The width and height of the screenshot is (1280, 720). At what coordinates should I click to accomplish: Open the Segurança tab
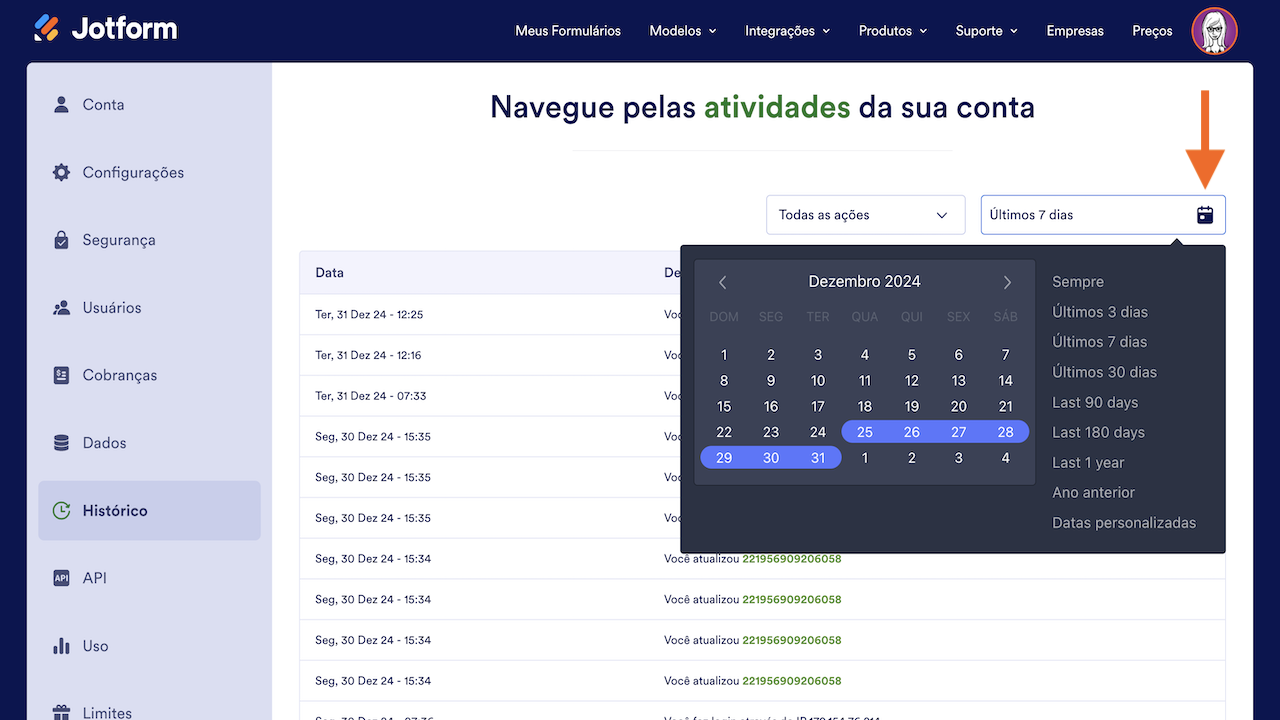point(149,240)
